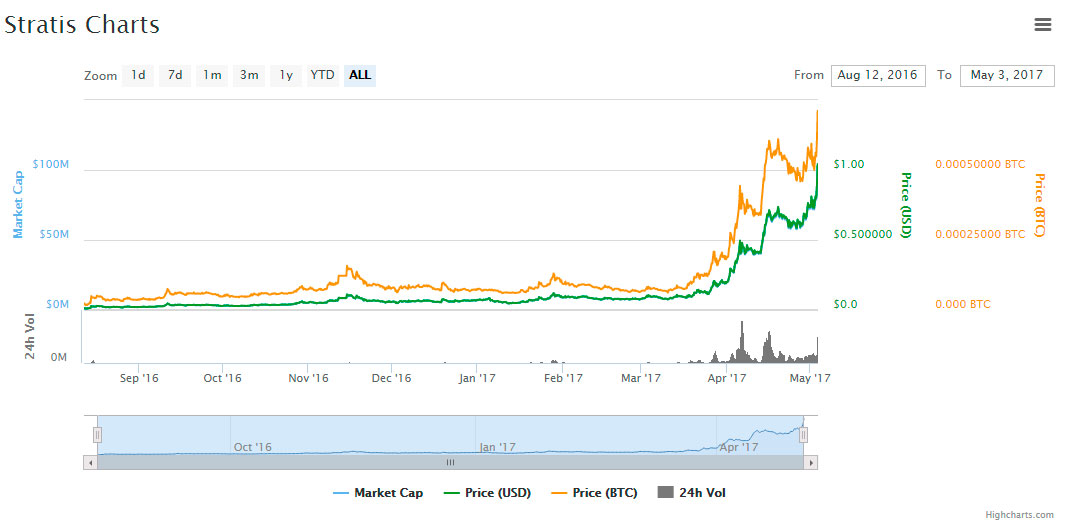Click the $50M market cap axis label
1067x528 pixels.
pos(53,234)
